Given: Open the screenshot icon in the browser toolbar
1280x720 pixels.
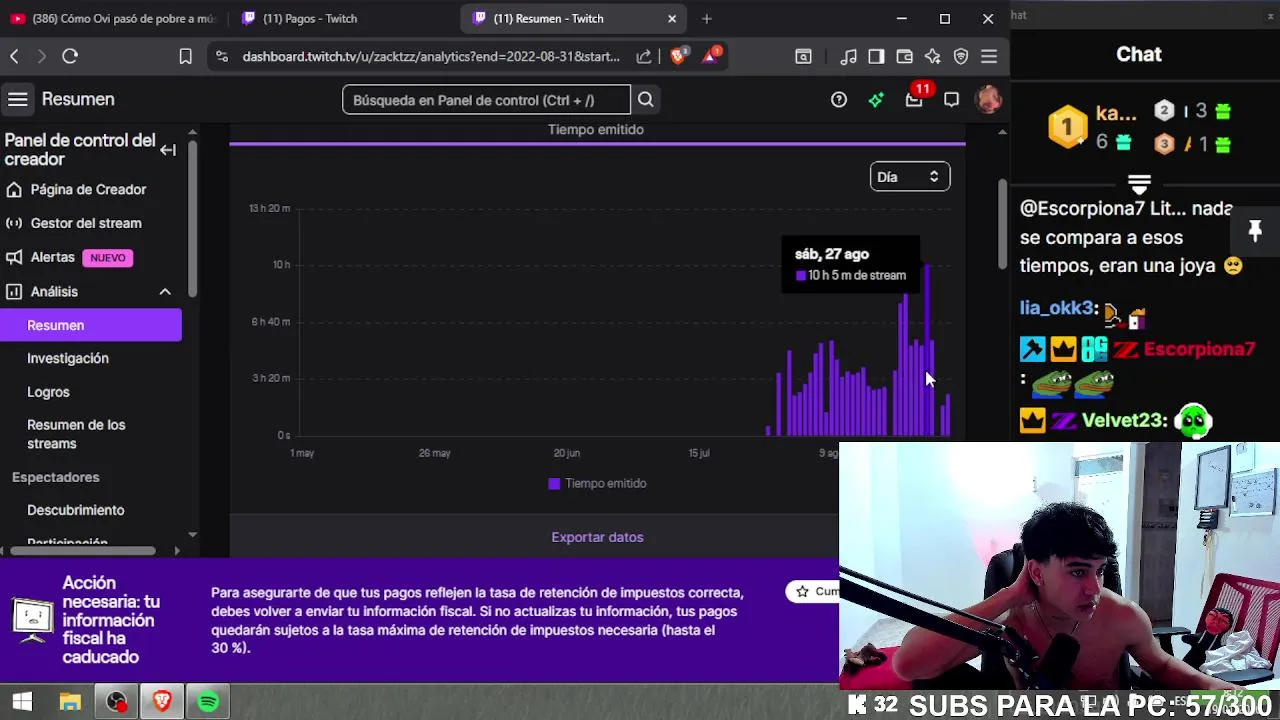Looking at the screenshot, I should click(x=803, y=57).
